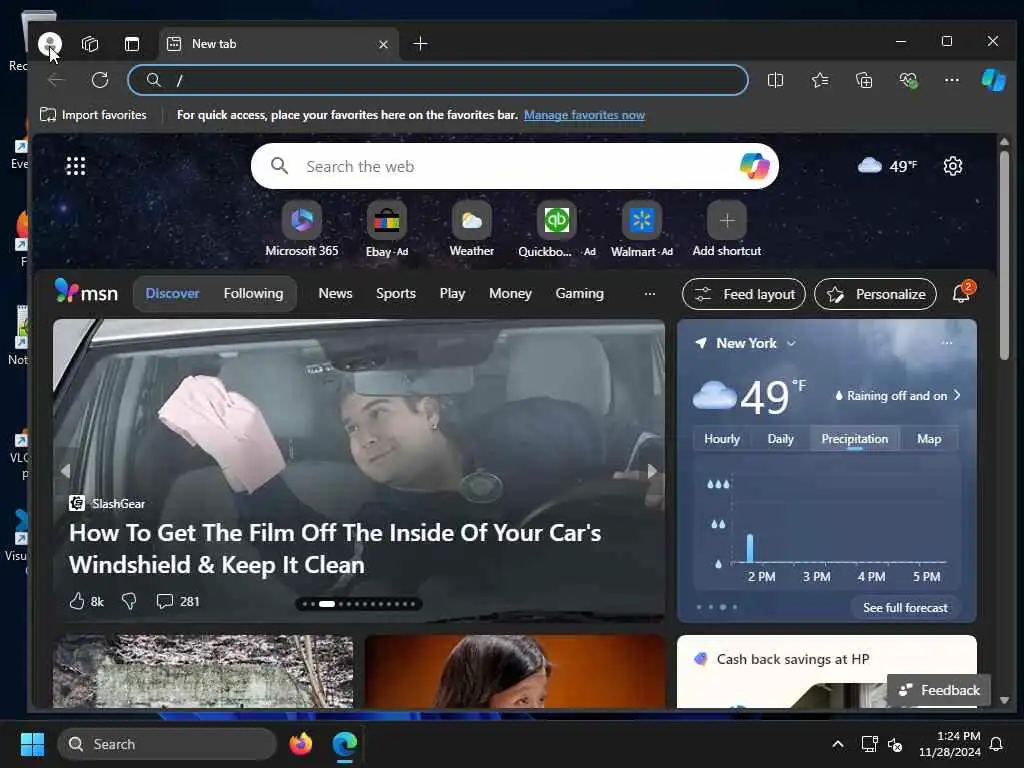Viewport: 1024px width, 768px height.
Task: Open the Windows Start menu
Action: (32, 744)
